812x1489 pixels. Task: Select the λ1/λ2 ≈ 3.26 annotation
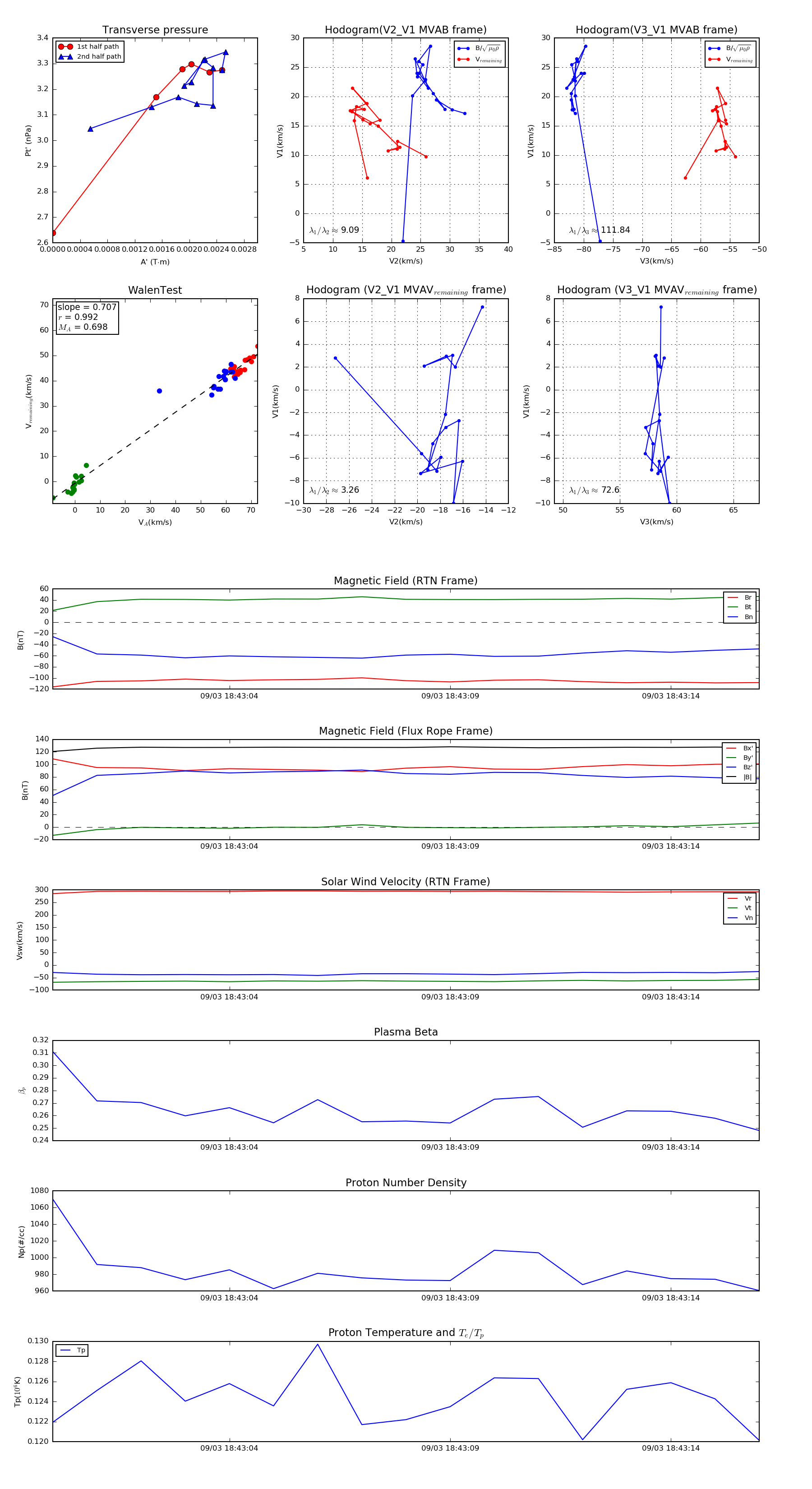point(334,490)
